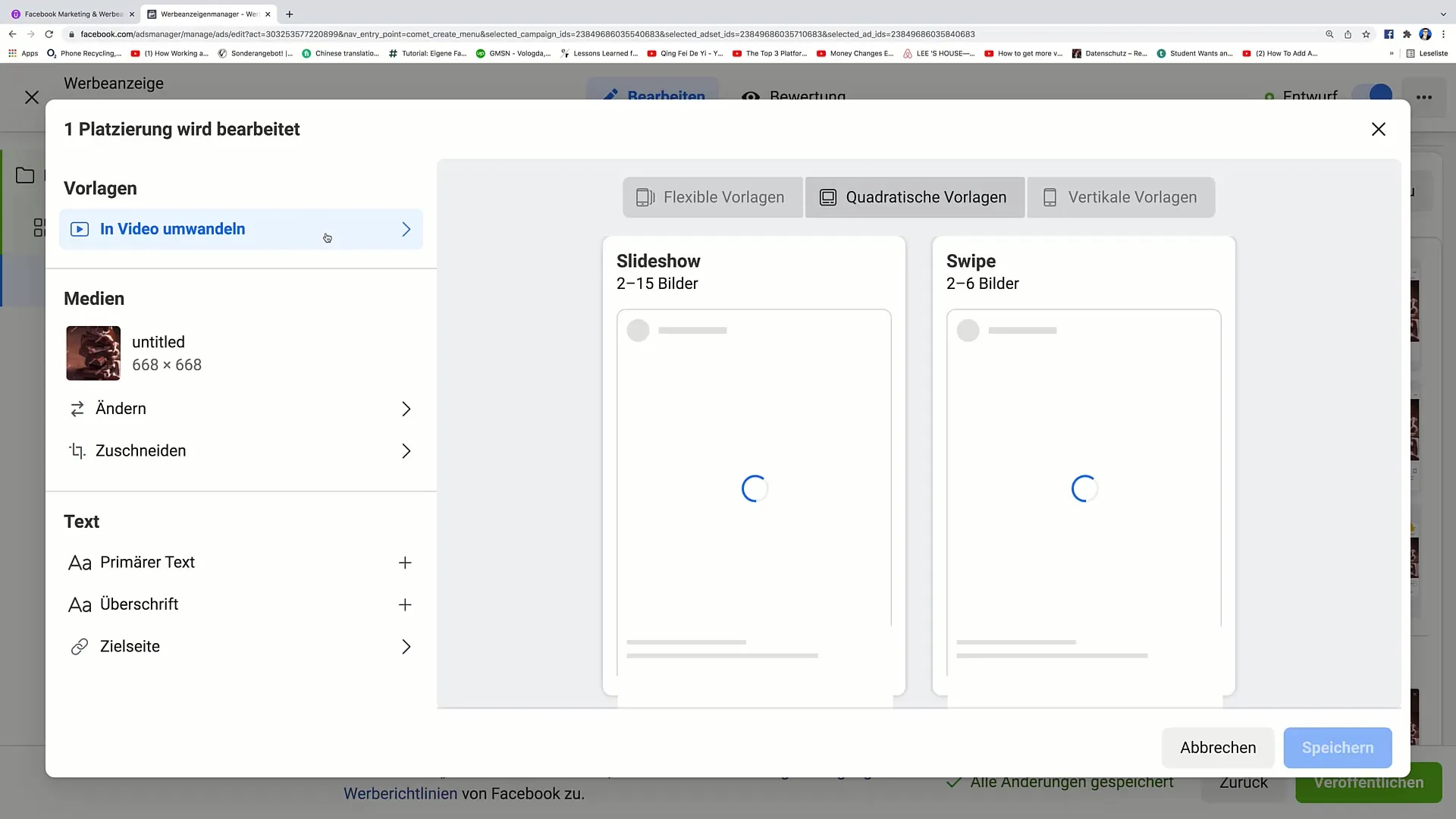The width and height of the screenshot is (1456, 819).
Task: Choose the Swipe template card
Action: point(1084,466)
